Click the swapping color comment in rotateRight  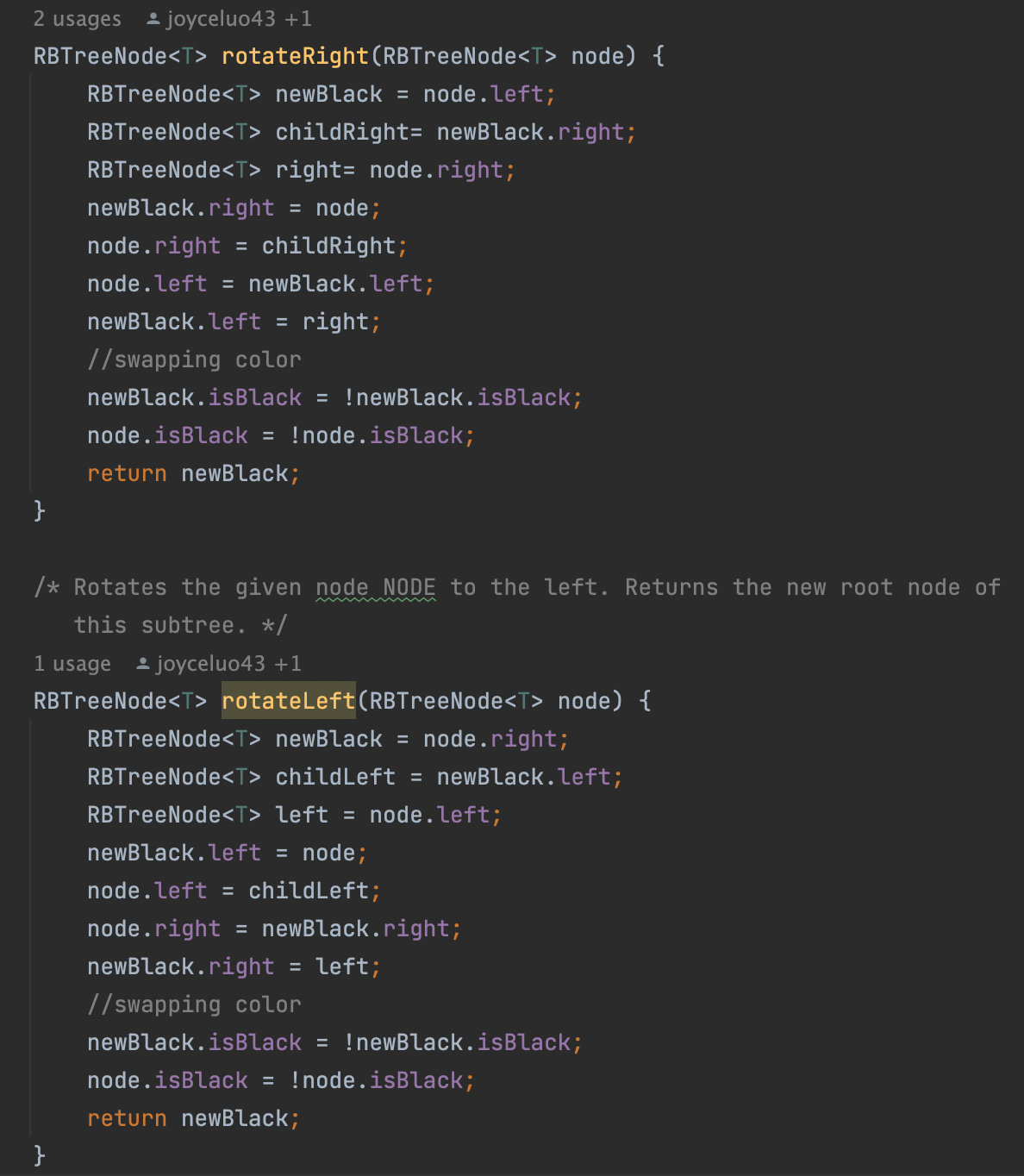click(194, 360)
